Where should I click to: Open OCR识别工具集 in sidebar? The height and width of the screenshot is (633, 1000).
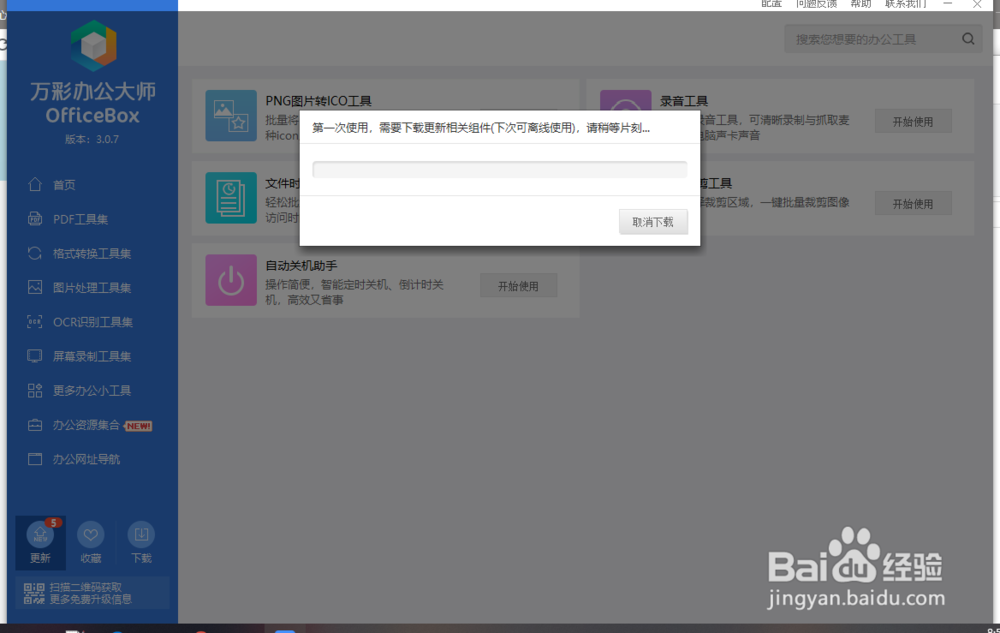click(92, 323)
